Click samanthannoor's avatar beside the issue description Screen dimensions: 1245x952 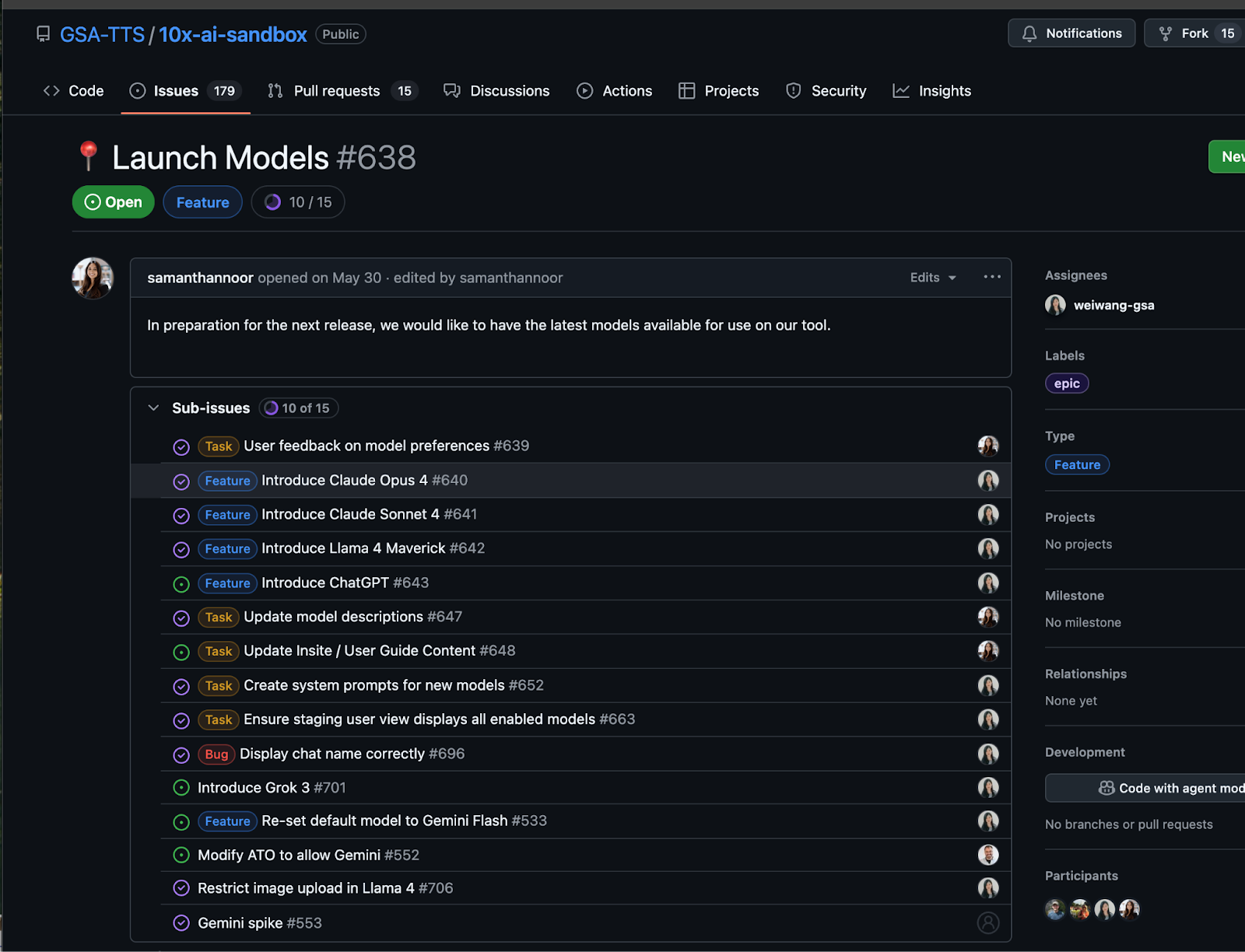pos(93,278)
